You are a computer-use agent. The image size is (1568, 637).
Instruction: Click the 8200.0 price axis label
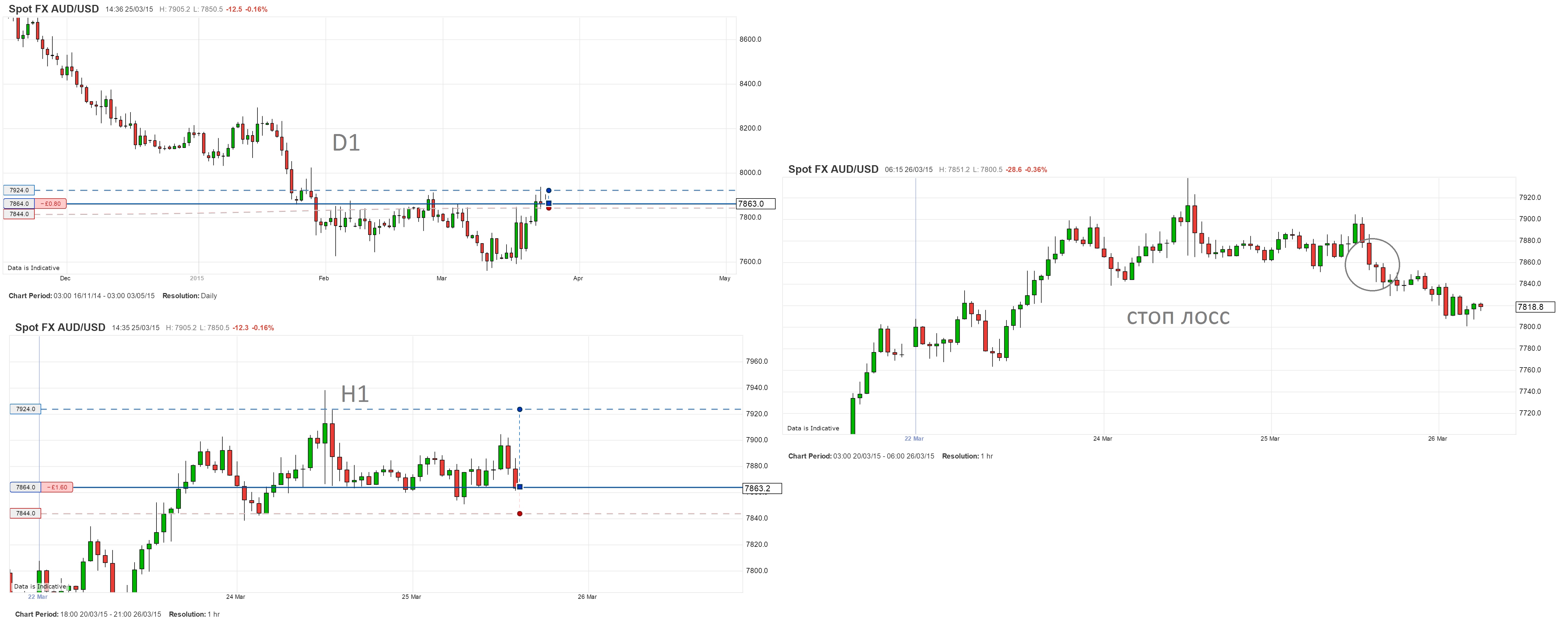click(750, 128)
